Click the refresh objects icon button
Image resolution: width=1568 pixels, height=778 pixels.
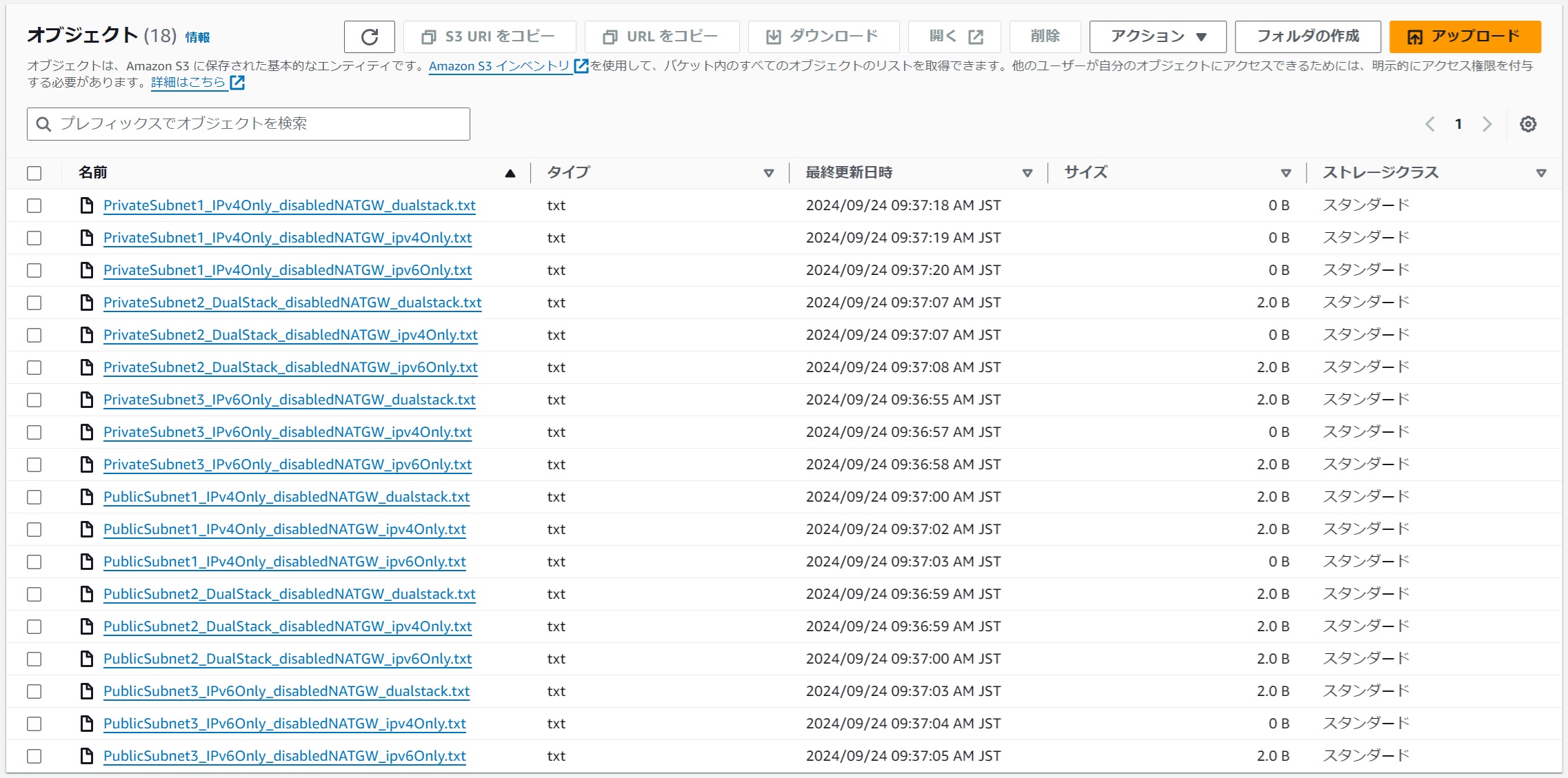pos(369,37)
